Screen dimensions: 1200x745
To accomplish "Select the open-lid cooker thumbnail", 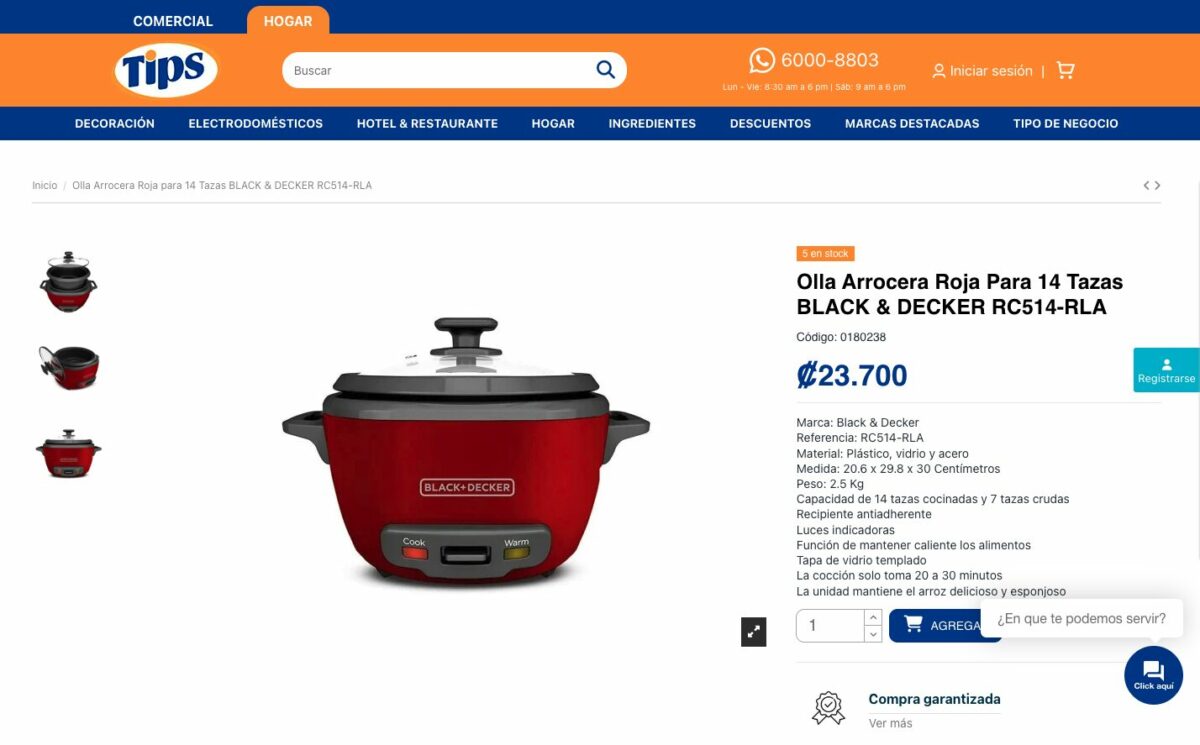I will pos(68,367).
